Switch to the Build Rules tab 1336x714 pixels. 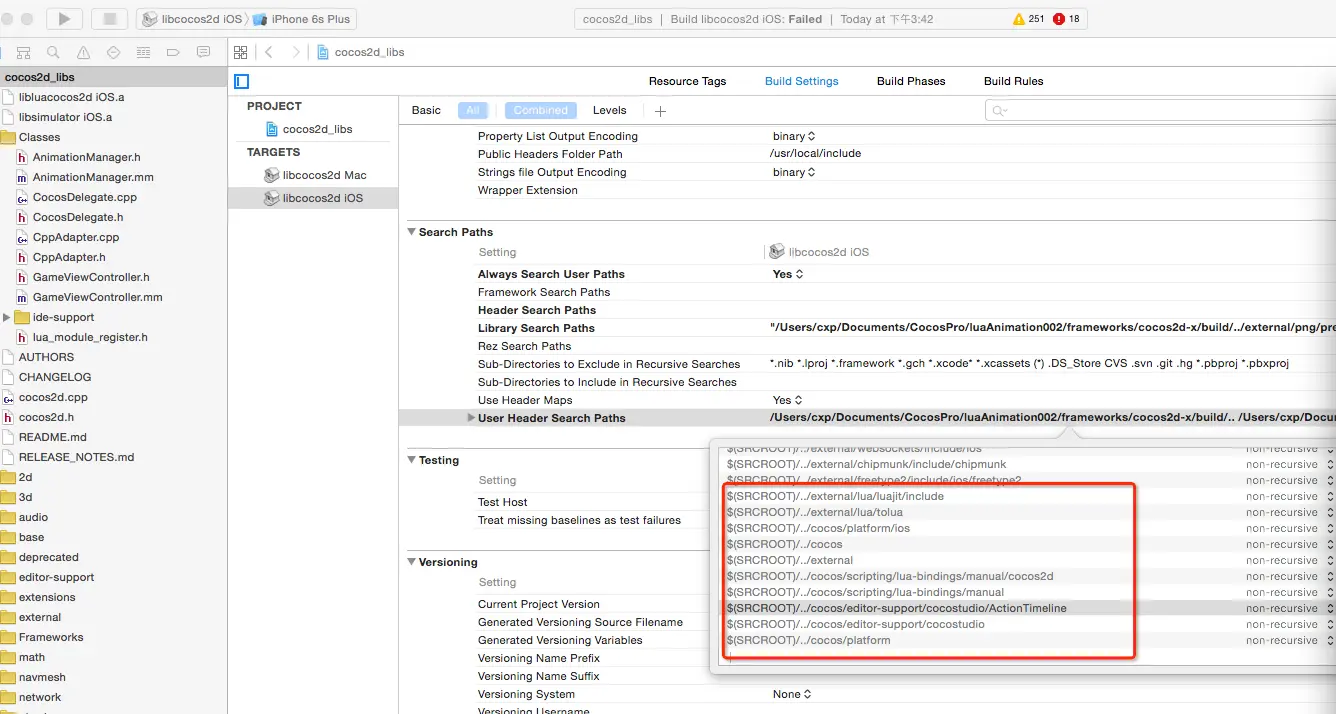click(x=1014, y=81)
